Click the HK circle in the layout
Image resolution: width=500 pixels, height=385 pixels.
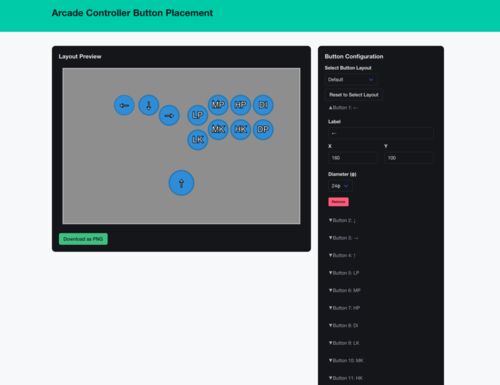coord(240,129)
